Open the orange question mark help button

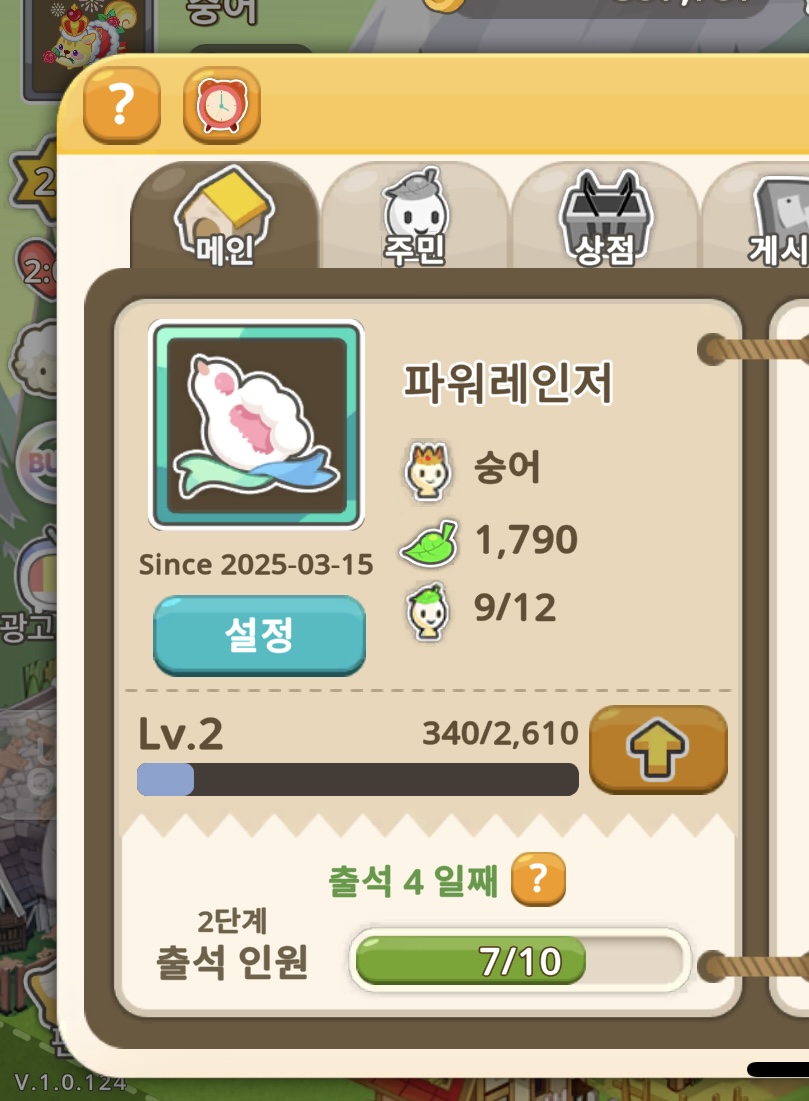121,105
